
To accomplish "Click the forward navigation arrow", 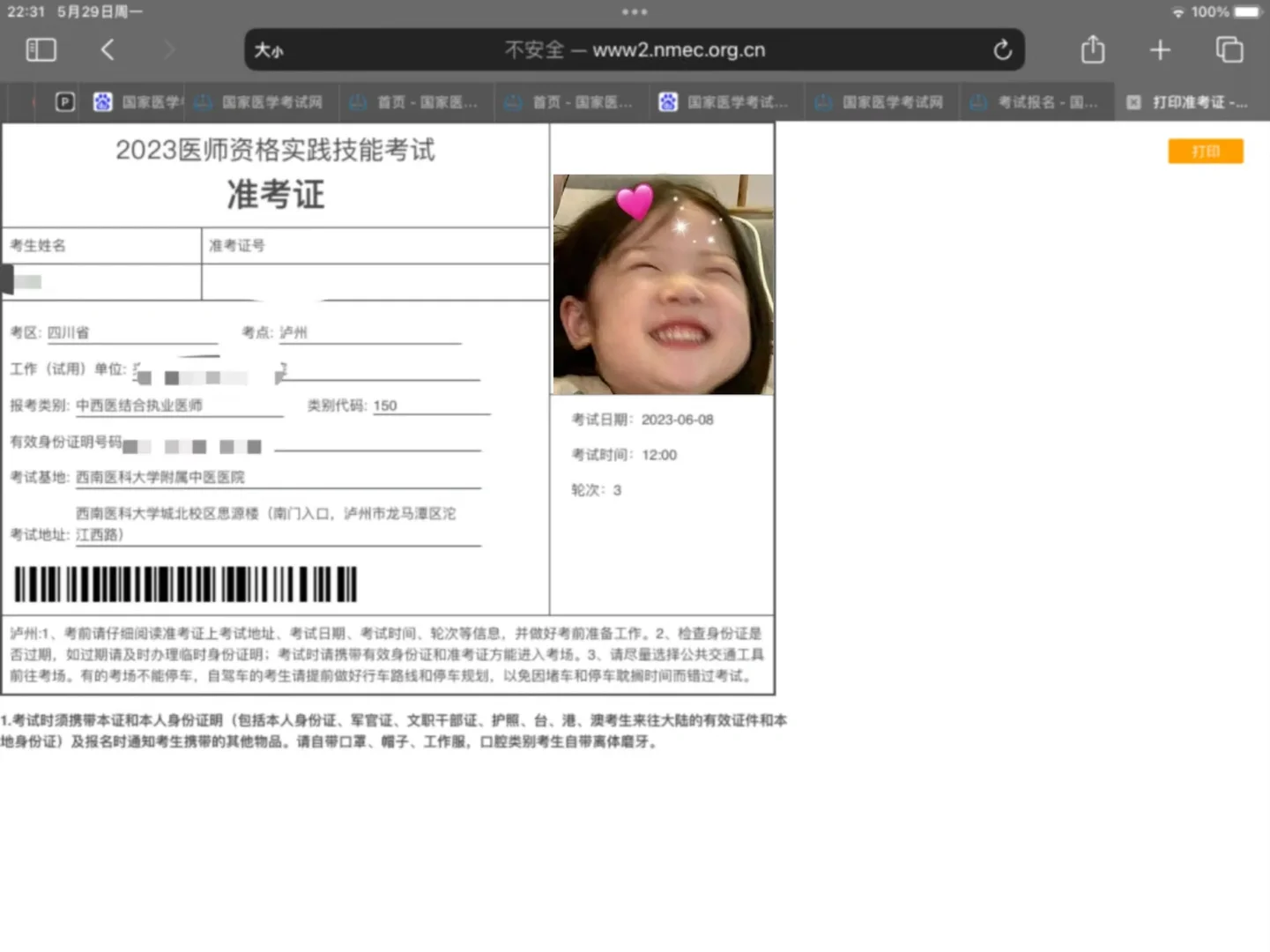I will pos(168,50).
